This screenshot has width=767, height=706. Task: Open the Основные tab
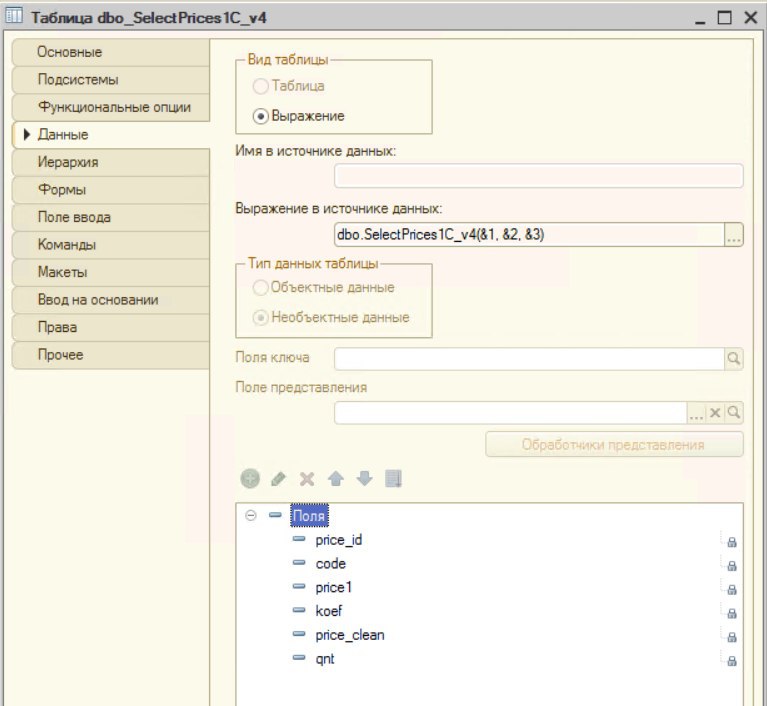[x=111, y=52]
